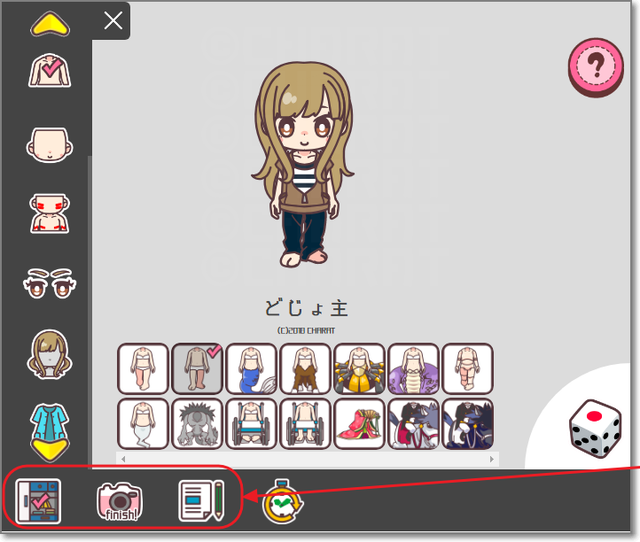Select the blue clothing category icon
This screenshot has width=640, height=542.
(47, 424)
